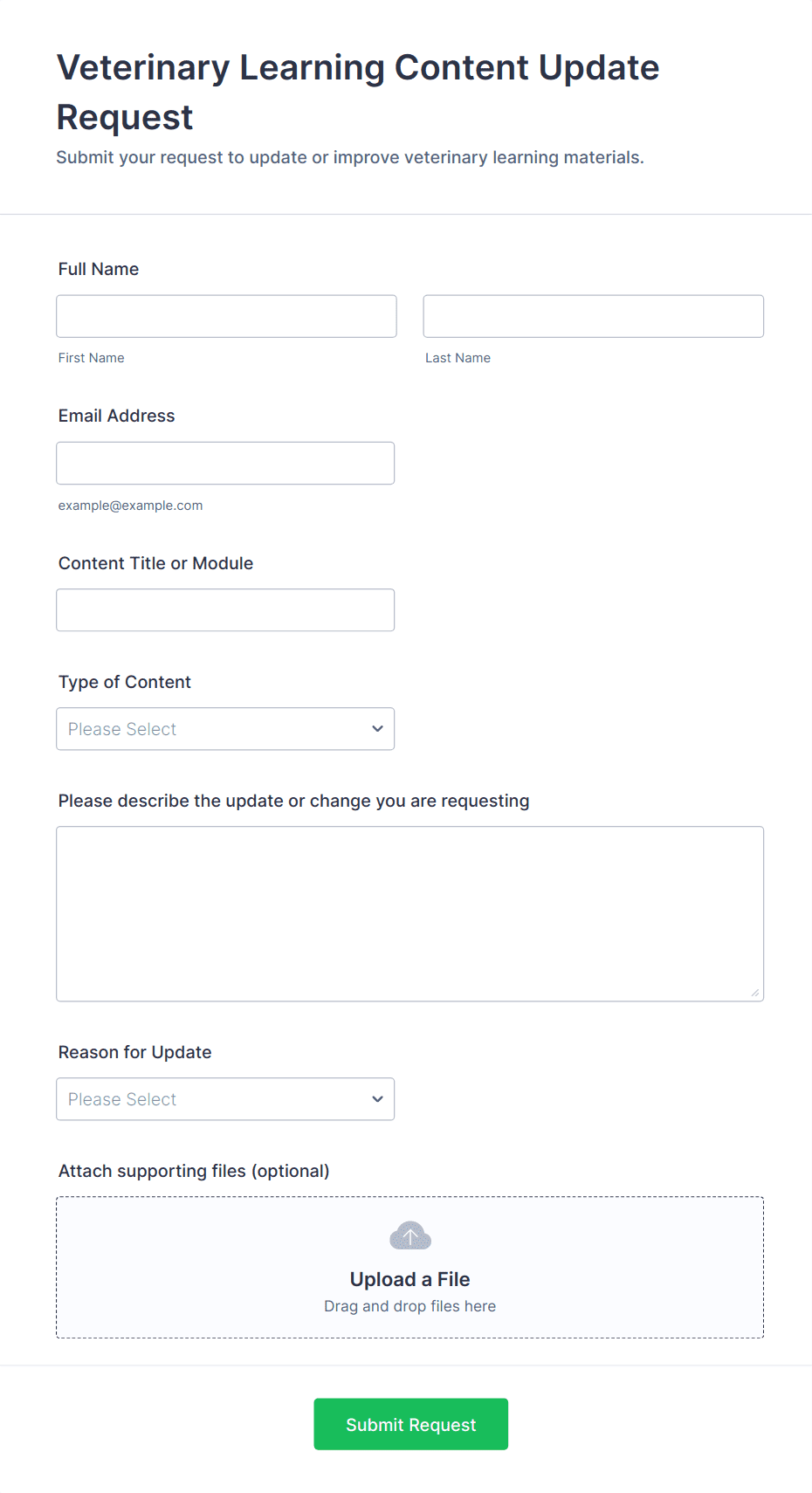This screenshot has width=812, height=1493.
Task: Focus the update description text area
Action: coord(409,913)
